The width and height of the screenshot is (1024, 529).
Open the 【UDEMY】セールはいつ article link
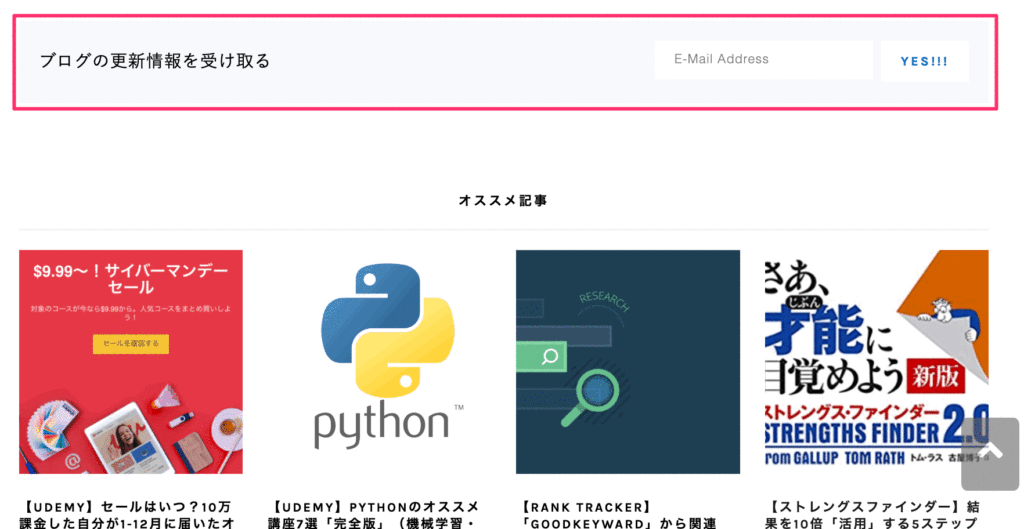coord(128,515)
